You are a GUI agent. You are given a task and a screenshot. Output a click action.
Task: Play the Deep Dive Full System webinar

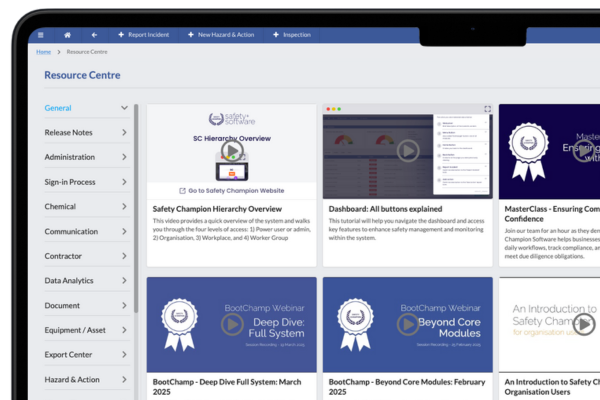tap(231, 324)
